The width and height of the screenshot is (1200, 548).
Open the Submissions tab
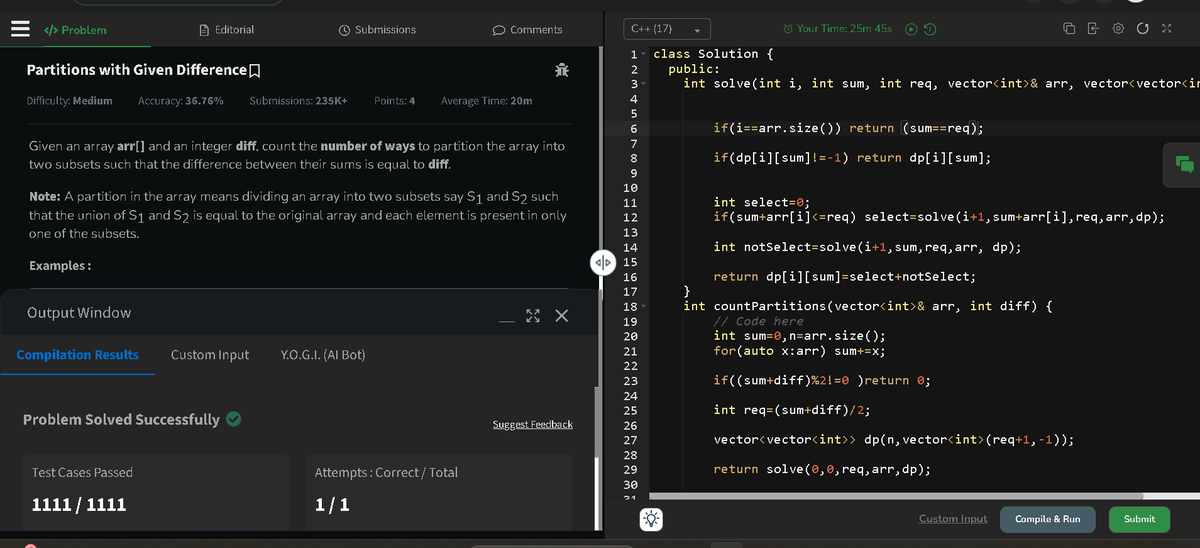(377, 30)
